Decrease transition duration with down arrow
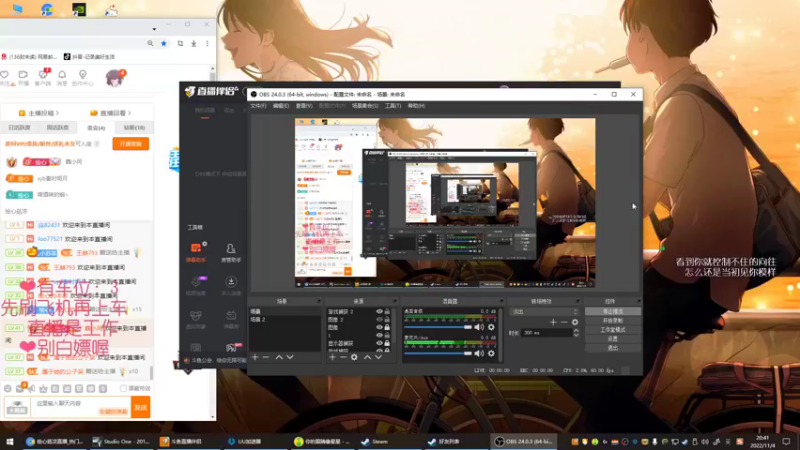 pos(576,335)
